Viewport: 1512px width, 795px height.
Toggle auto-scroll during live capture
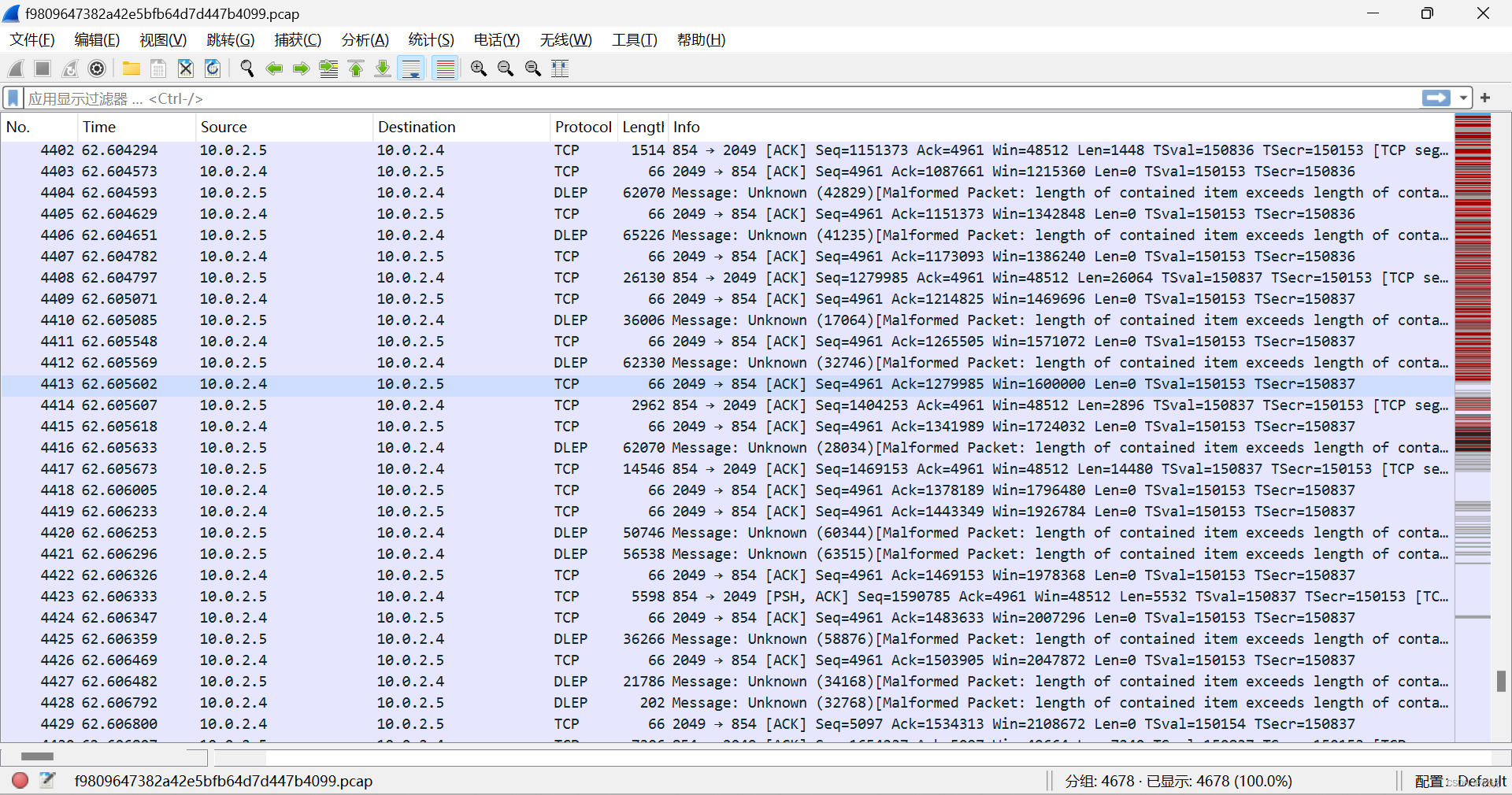[x=410, y=68]
